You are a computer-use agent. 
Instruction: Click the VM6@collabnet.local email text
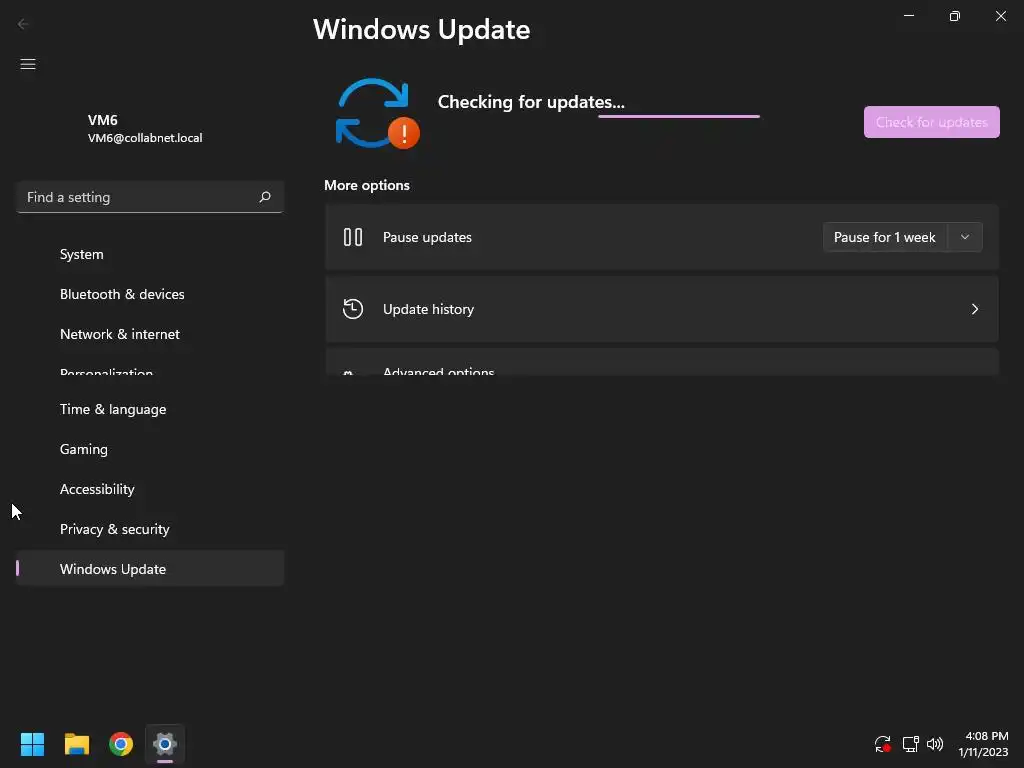pyautogui.click(x=145, y=138)
